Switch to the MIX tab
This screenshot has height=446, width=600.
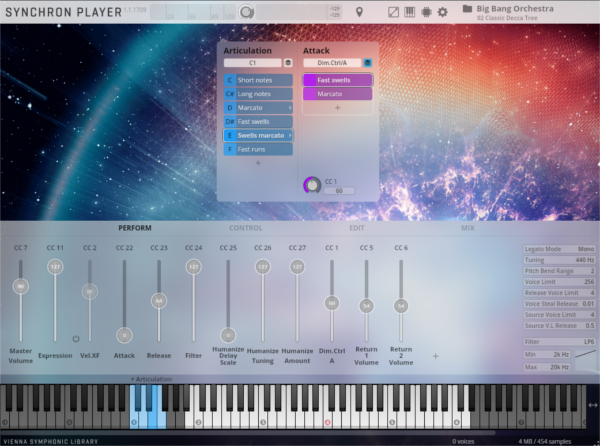tap(468, 228)
